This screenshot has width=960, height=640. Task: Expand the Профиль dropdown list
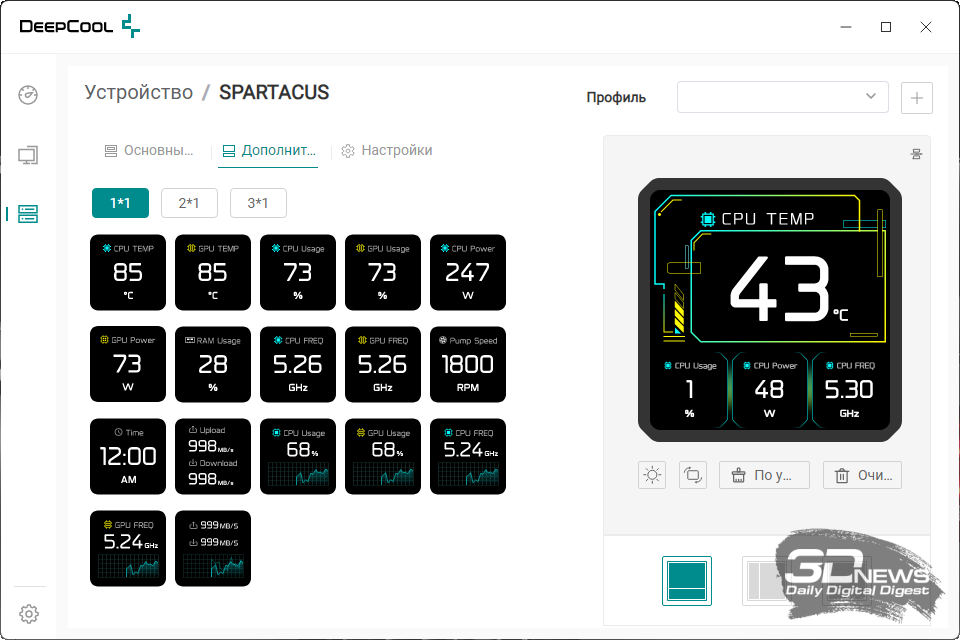coord(782,97)
